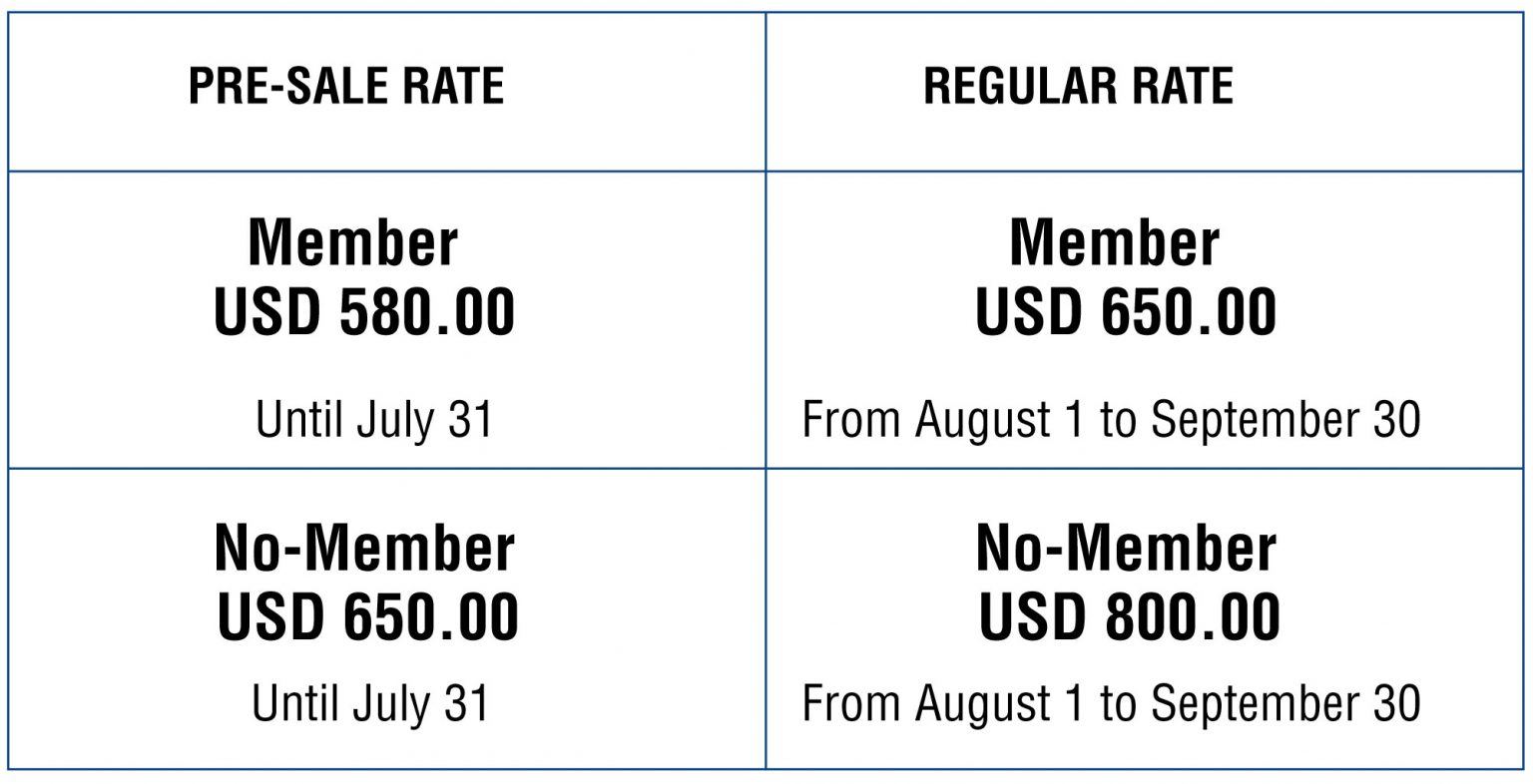
Task: Select the pre-sale No-Member label
Action: (x=364, y=548)
